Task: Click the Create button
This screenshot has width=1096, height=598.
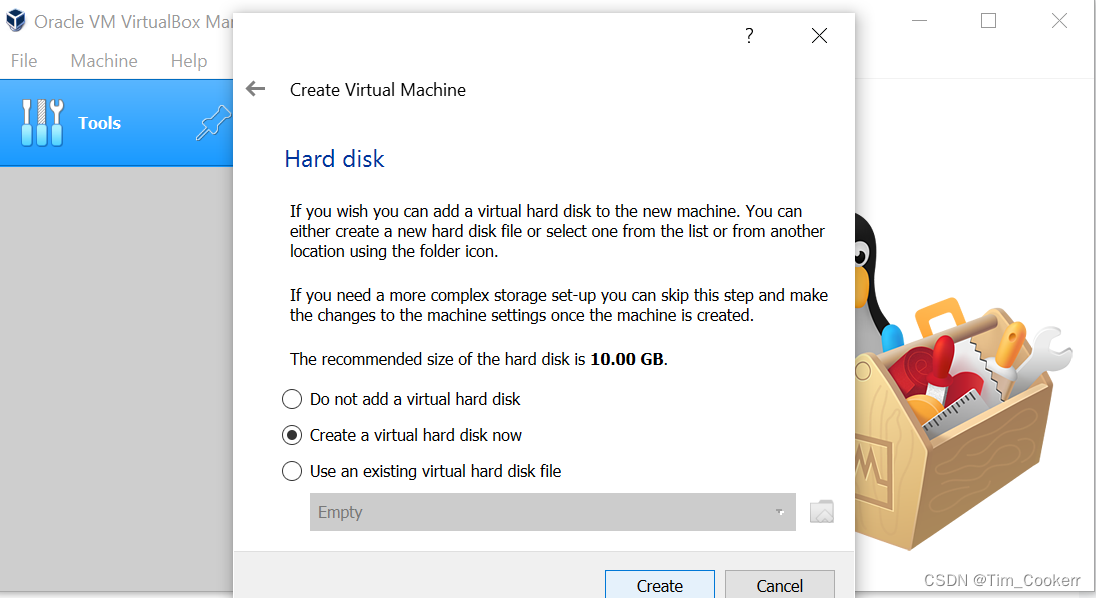Action: [660, 585]
